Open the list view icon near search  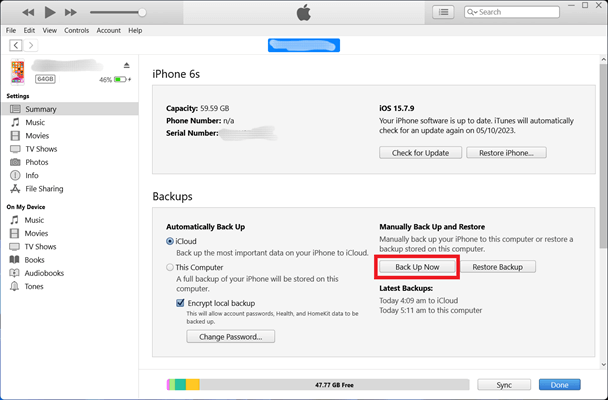443,12
